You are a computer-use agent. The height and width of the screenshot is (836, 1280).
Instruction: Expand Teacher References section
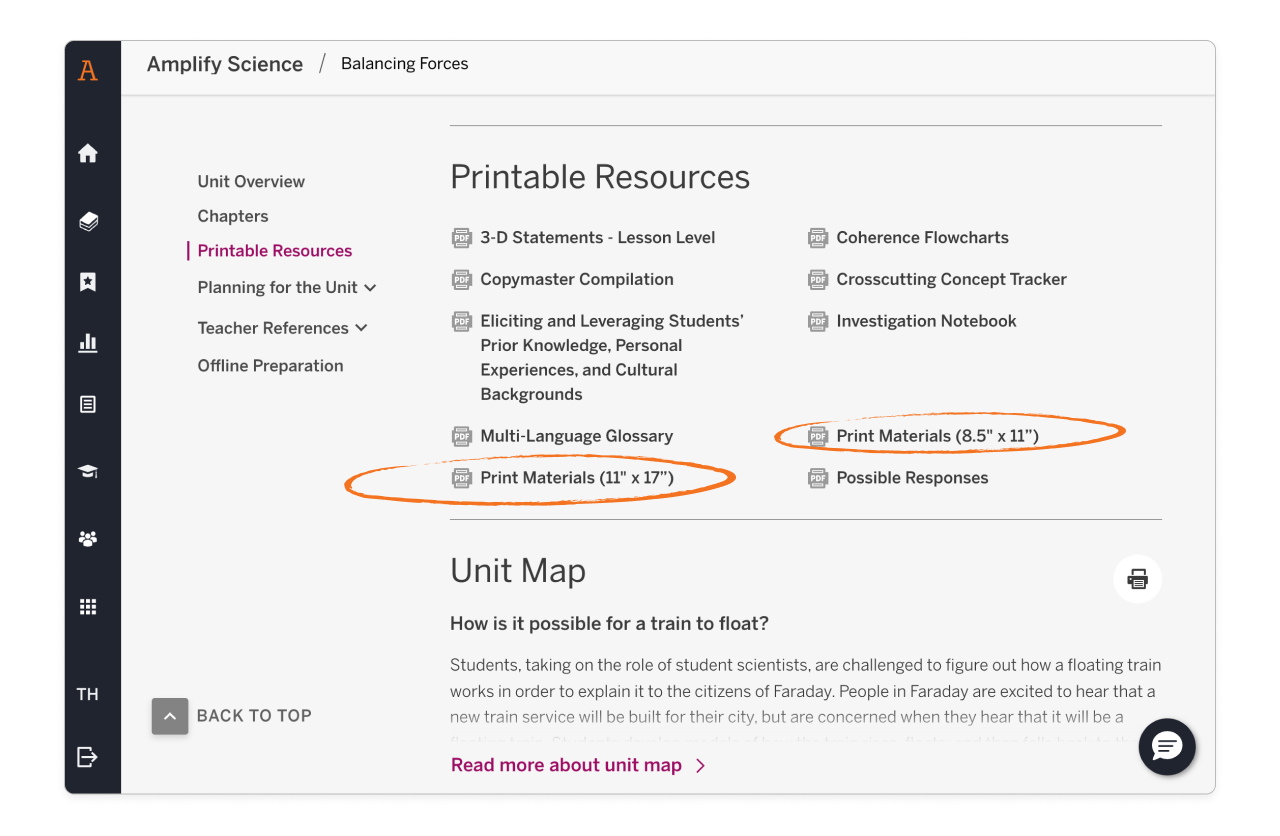click(282, 328)
